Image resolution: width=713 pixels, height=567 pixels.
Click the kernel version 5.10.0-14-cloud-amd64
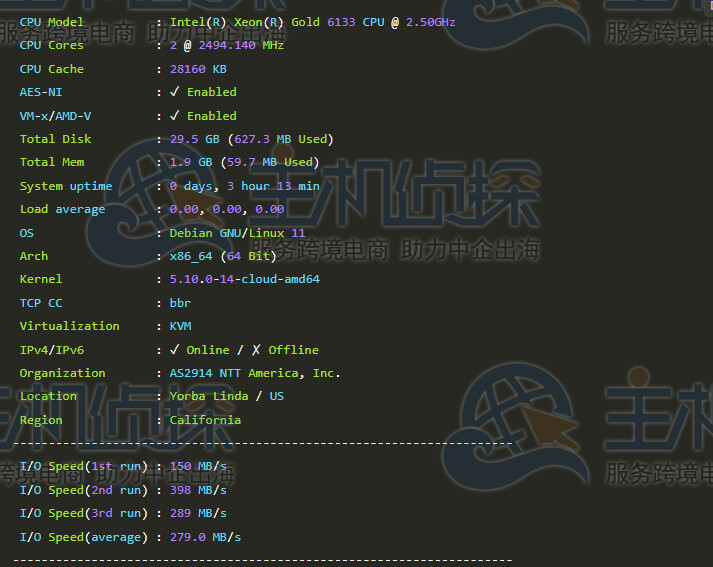244,279
